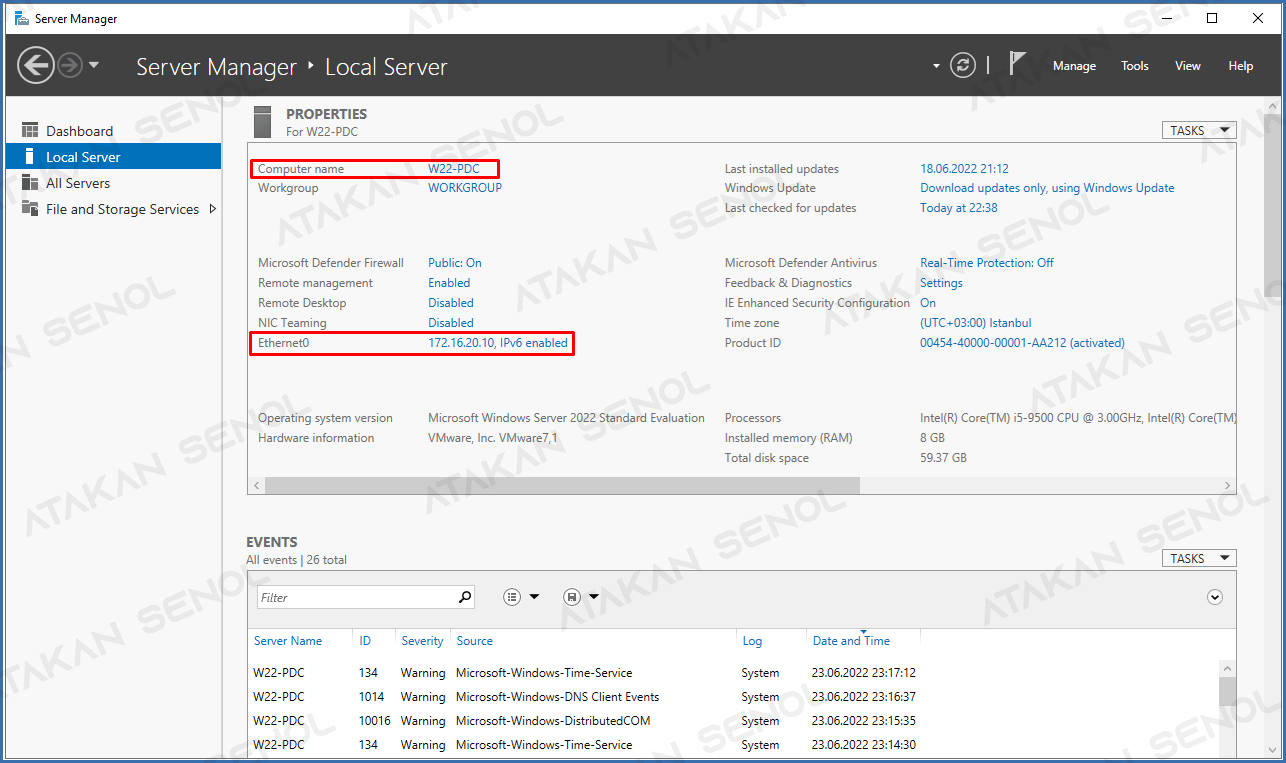Open Download updates only Windows Update link
This screenshot has width=1286, height=763.
point(1047,188)
